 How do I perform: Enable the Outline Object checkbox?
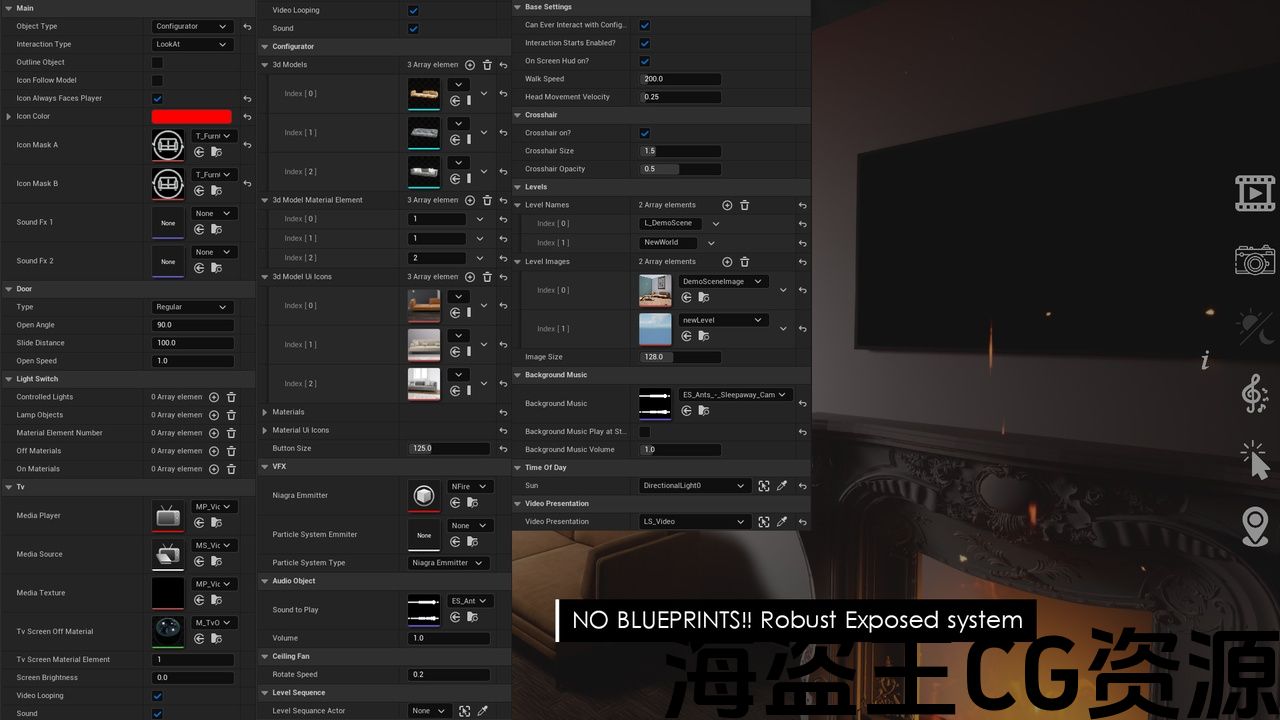click(157, 62)
